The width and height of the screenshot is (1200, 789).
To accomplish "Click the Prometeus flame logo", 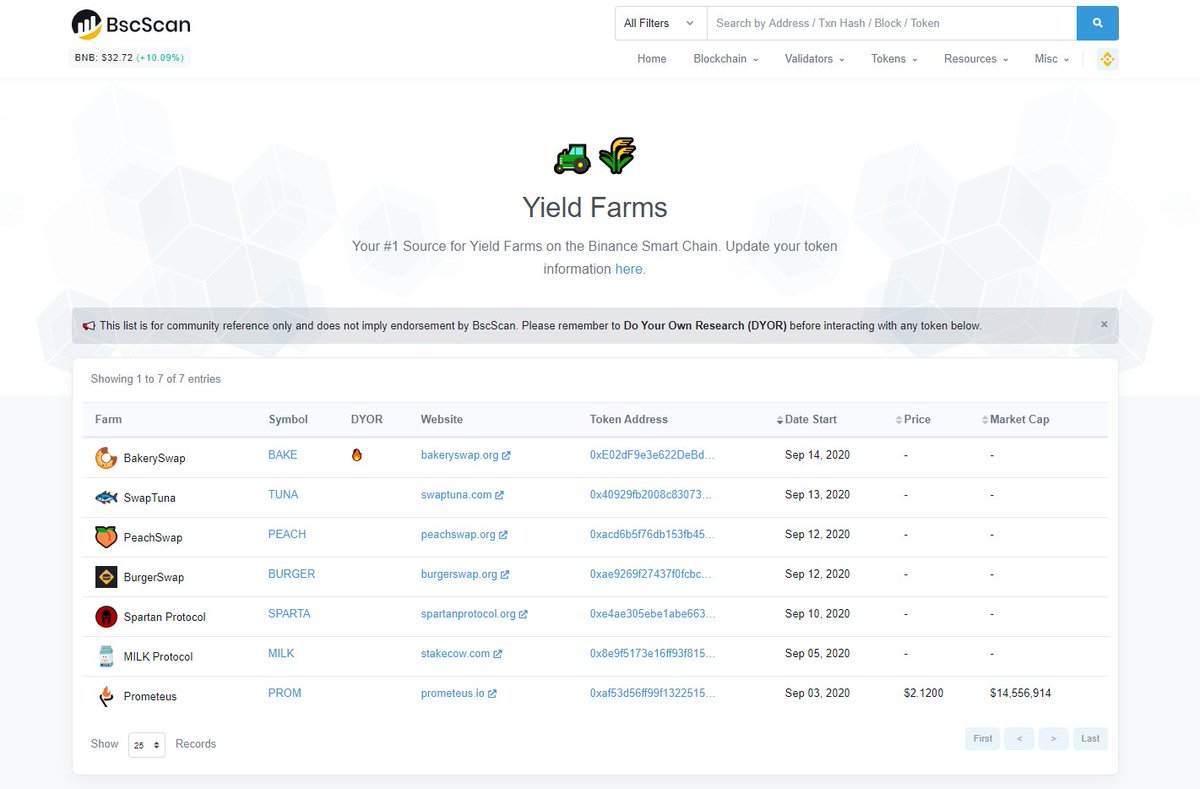I will pyautogui.click(x=106, y=696).
